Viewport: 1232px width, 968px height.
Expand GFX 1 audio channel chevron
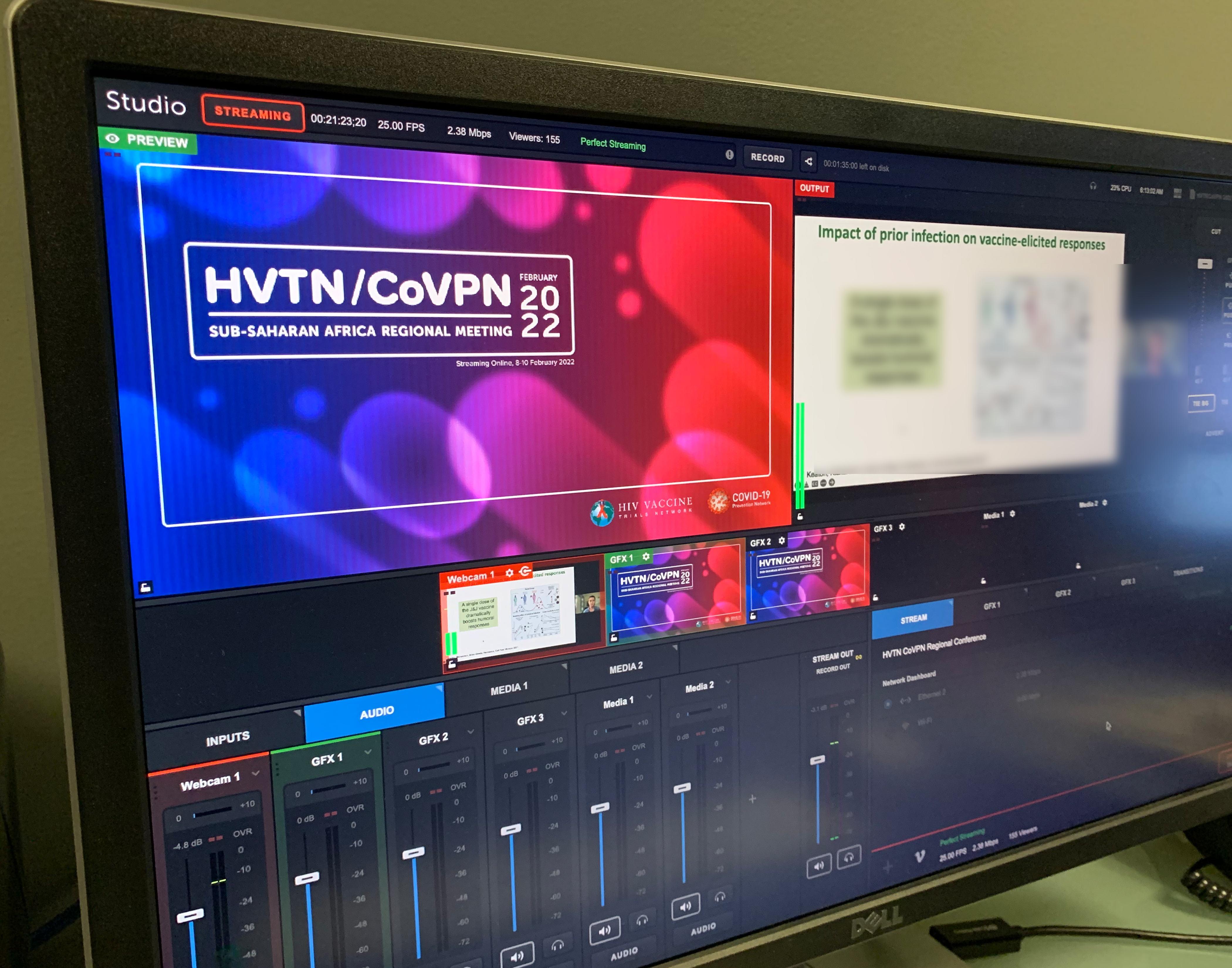click(368, 752)
